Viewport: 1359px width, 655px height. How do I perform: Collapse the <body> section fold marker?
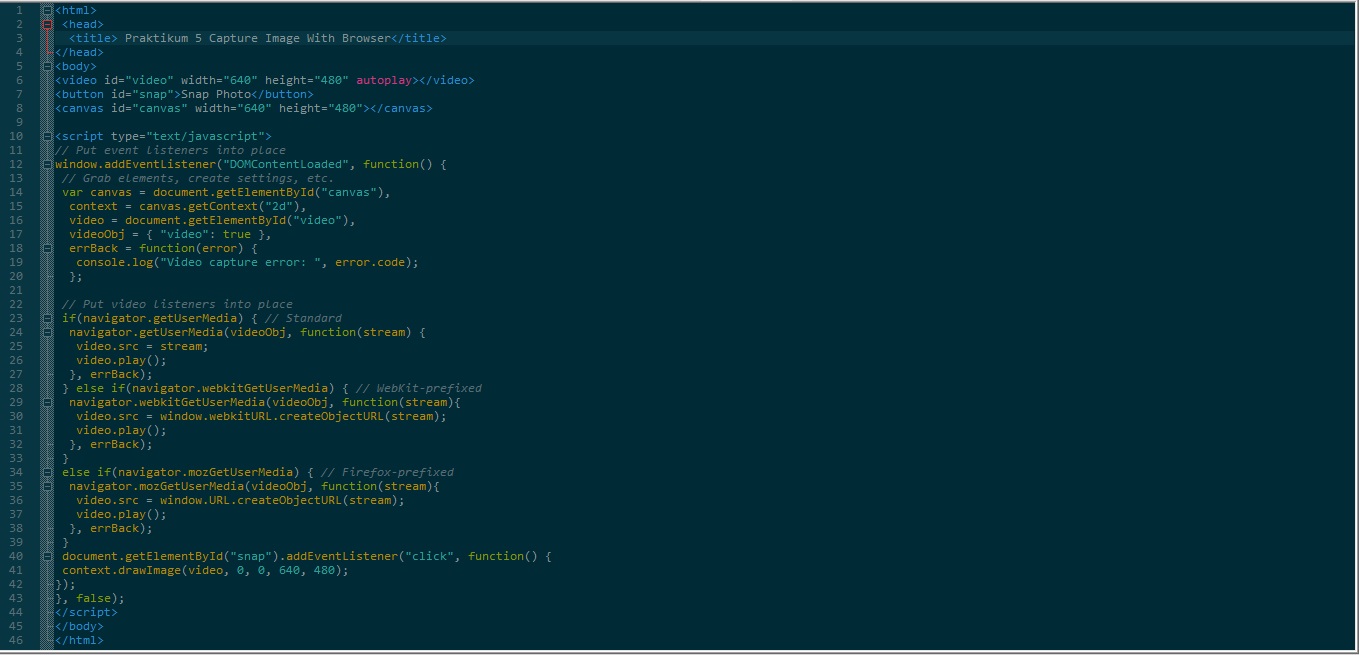[x=45, y=65]
